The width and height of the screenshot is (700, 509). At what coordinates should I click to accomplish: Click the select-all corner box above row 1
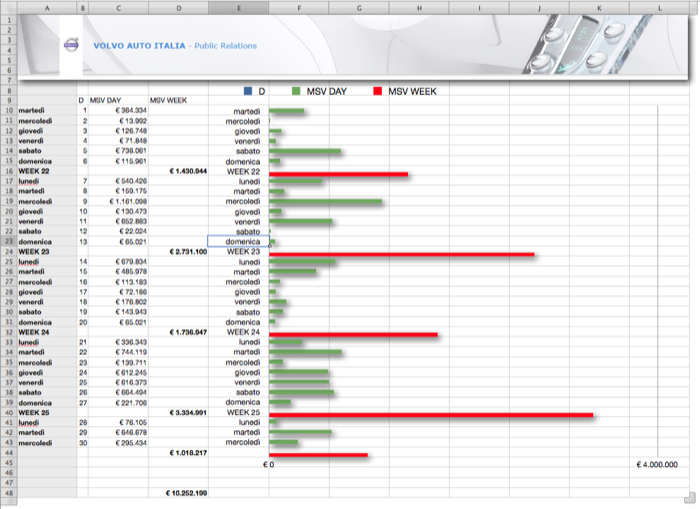(x=7, y=6)
